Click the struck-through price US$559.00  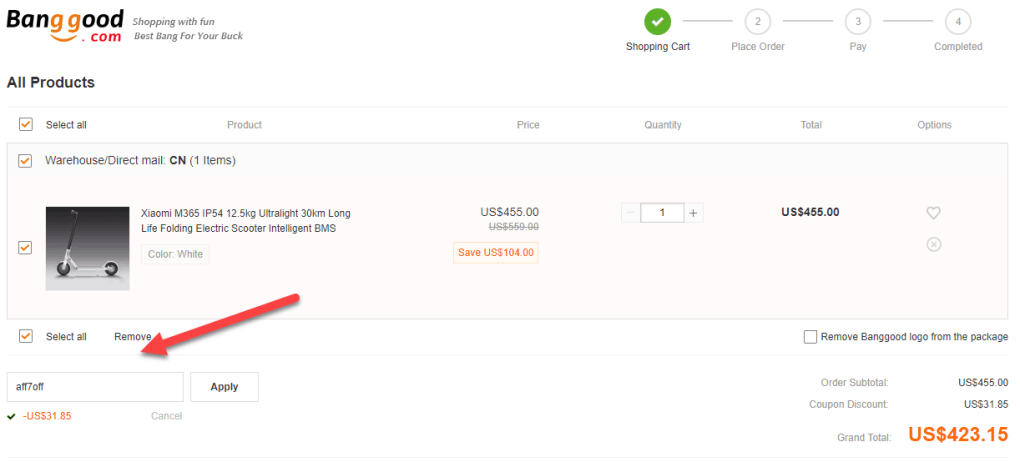[x=514, y=227]
